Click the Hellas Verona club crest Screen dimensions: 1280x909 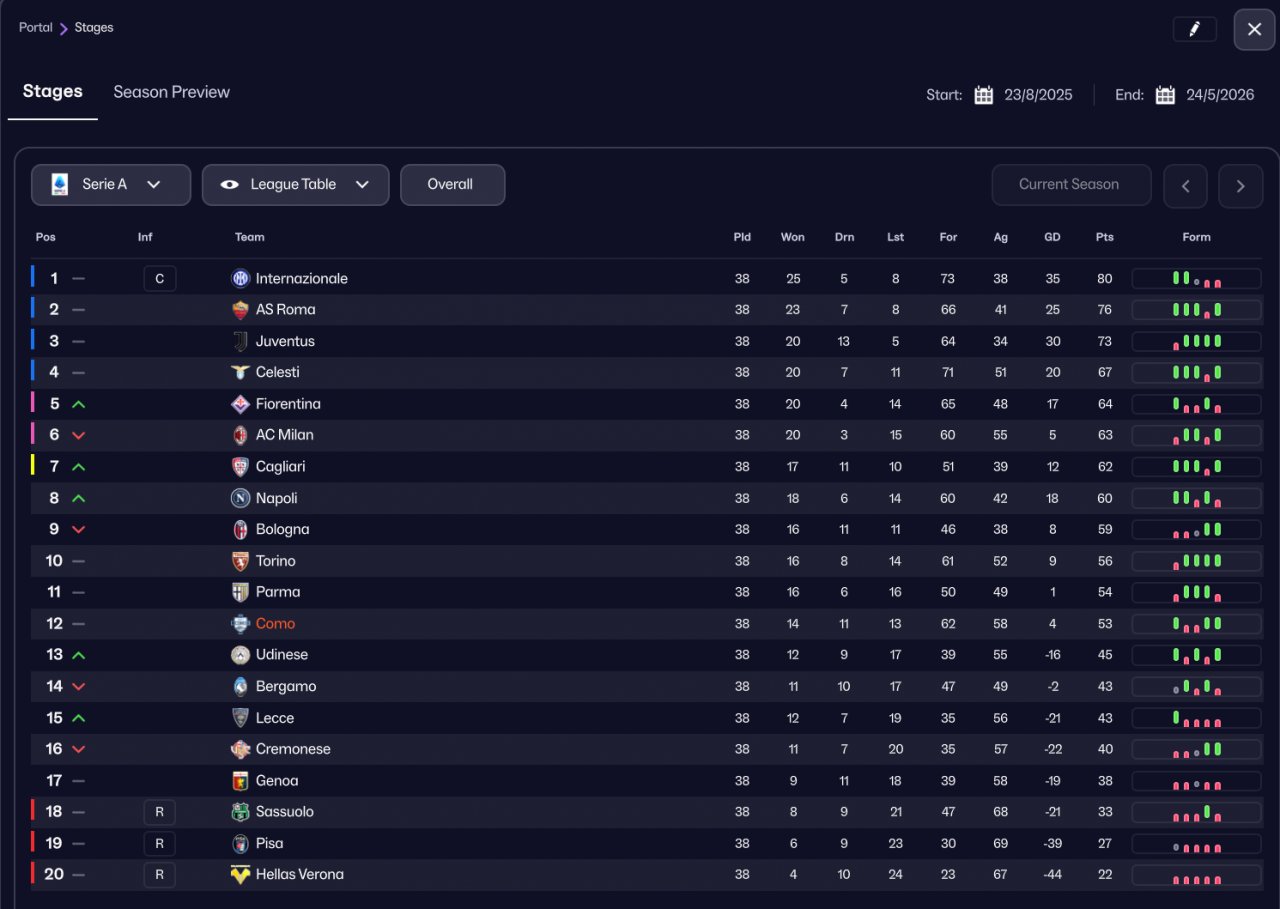pos(240,875)
